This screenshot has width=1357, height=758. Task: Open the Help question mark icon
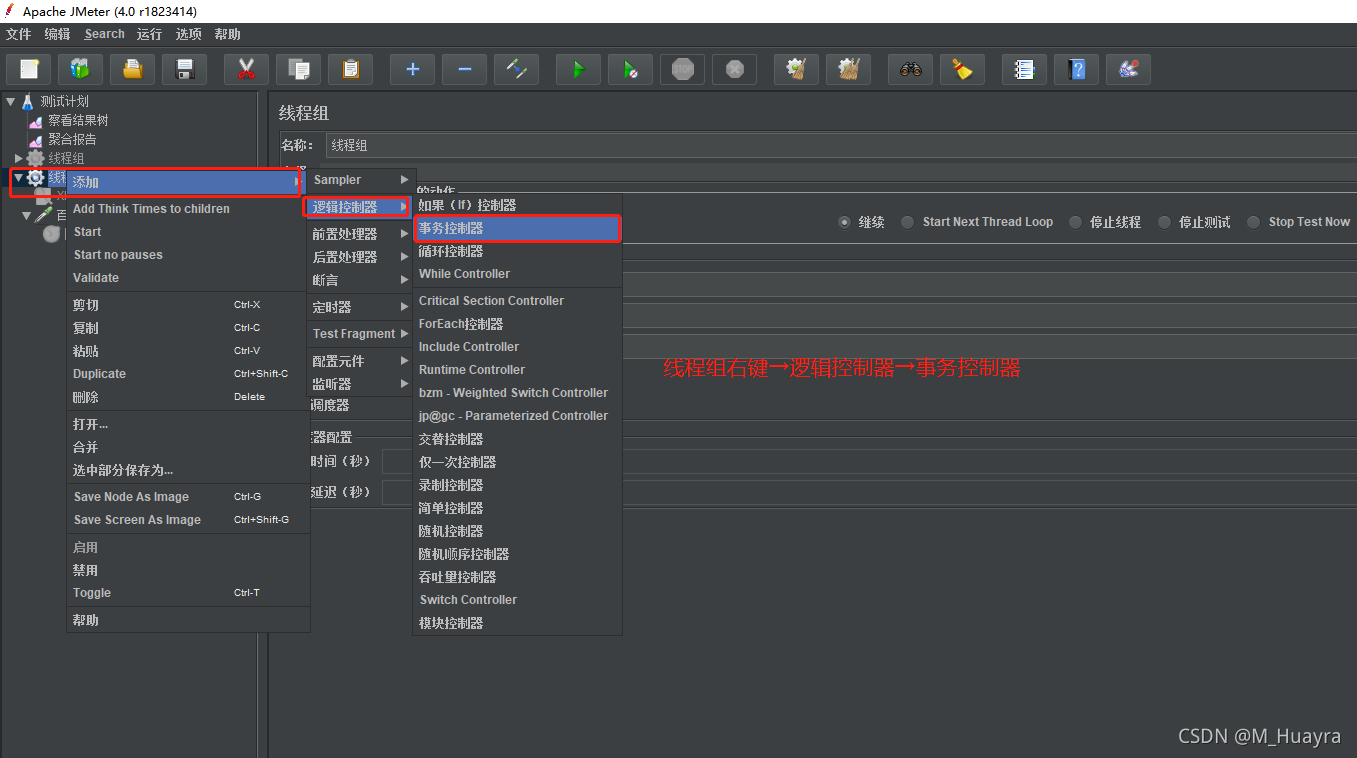1076,69
